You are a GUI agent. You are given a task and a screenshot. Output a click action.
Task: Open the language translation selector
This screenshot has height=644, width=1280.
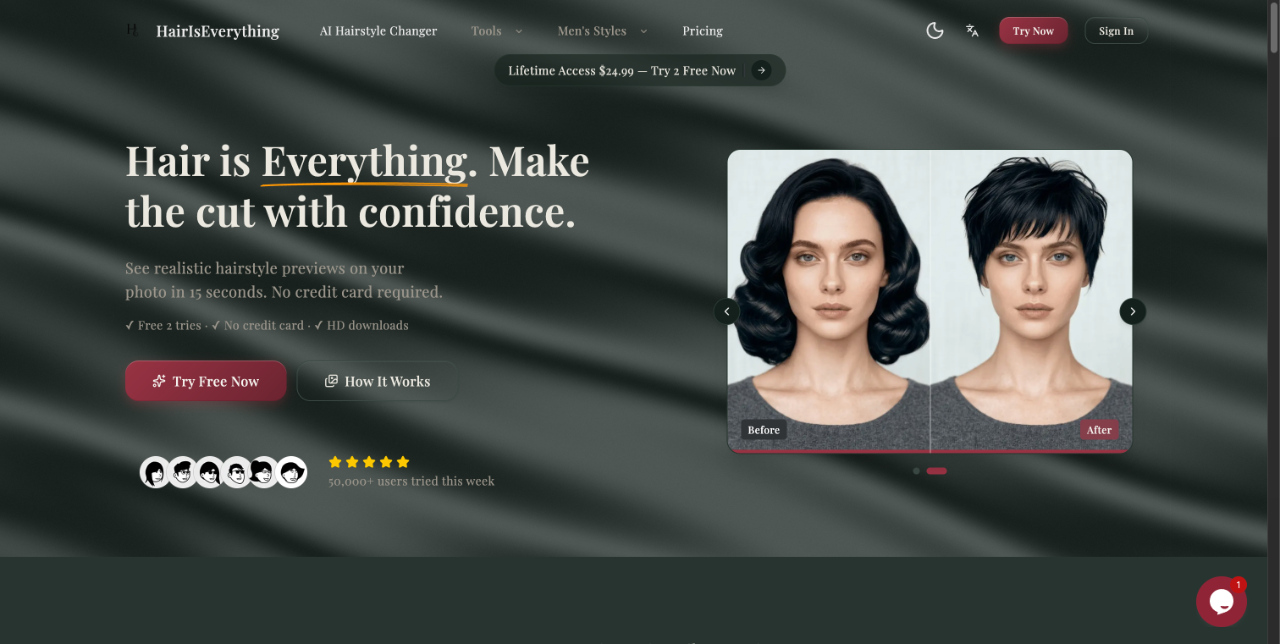pyautogui.click(x=972, y=31)
